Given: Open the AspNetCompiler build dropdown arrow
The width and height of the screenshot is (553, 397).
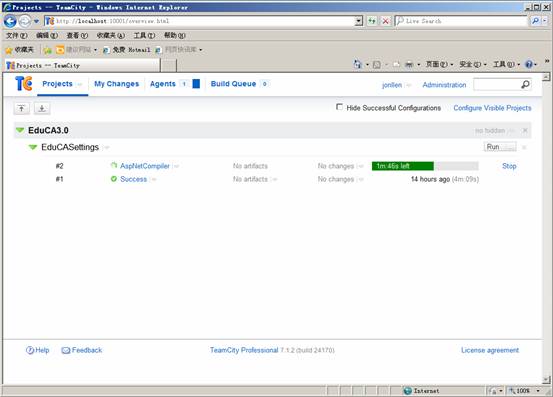Looking at the screenshot, I should point(176,166).
